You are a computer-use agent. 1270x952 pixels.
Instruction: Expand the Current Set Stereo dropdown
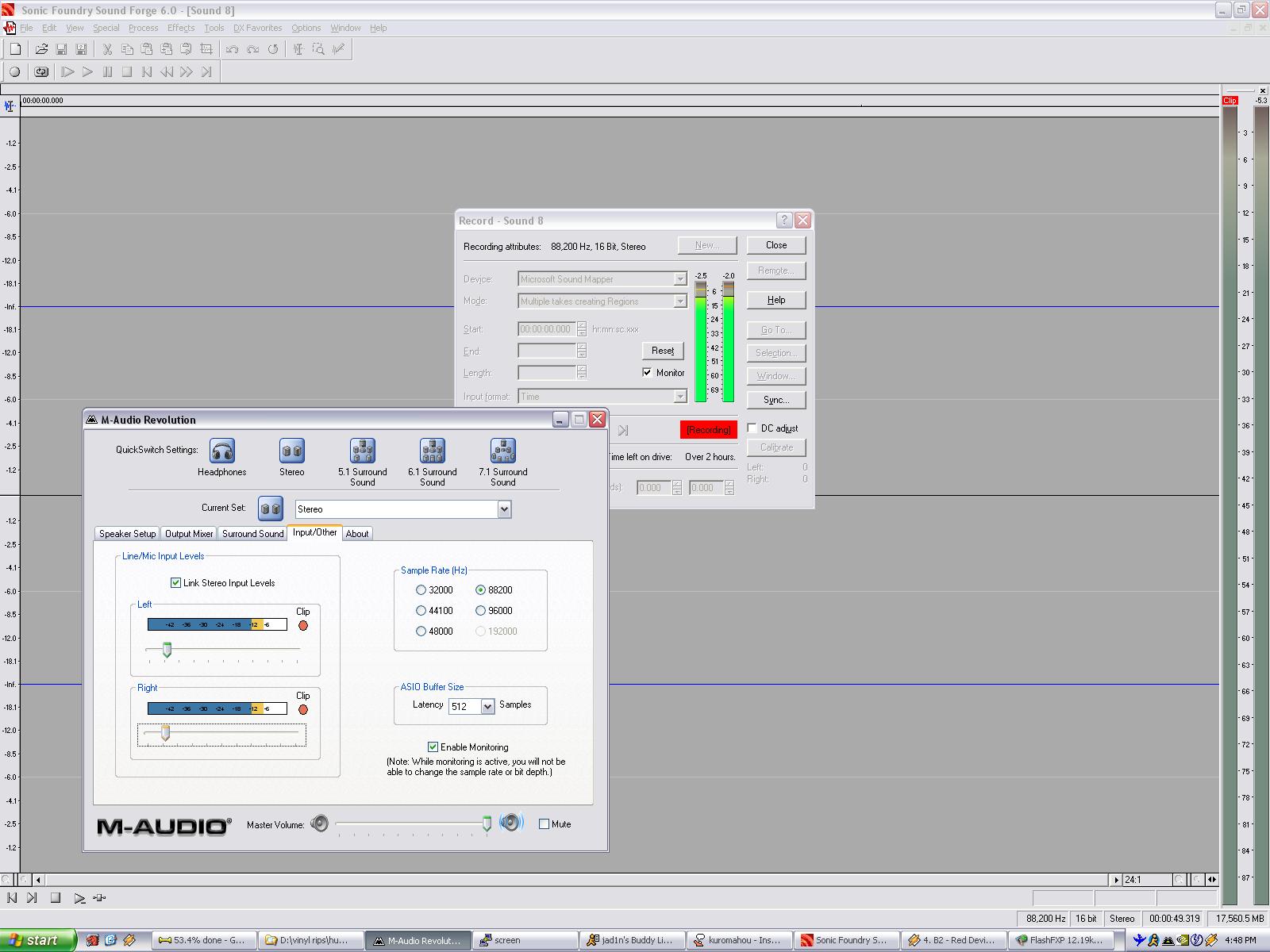504,509
